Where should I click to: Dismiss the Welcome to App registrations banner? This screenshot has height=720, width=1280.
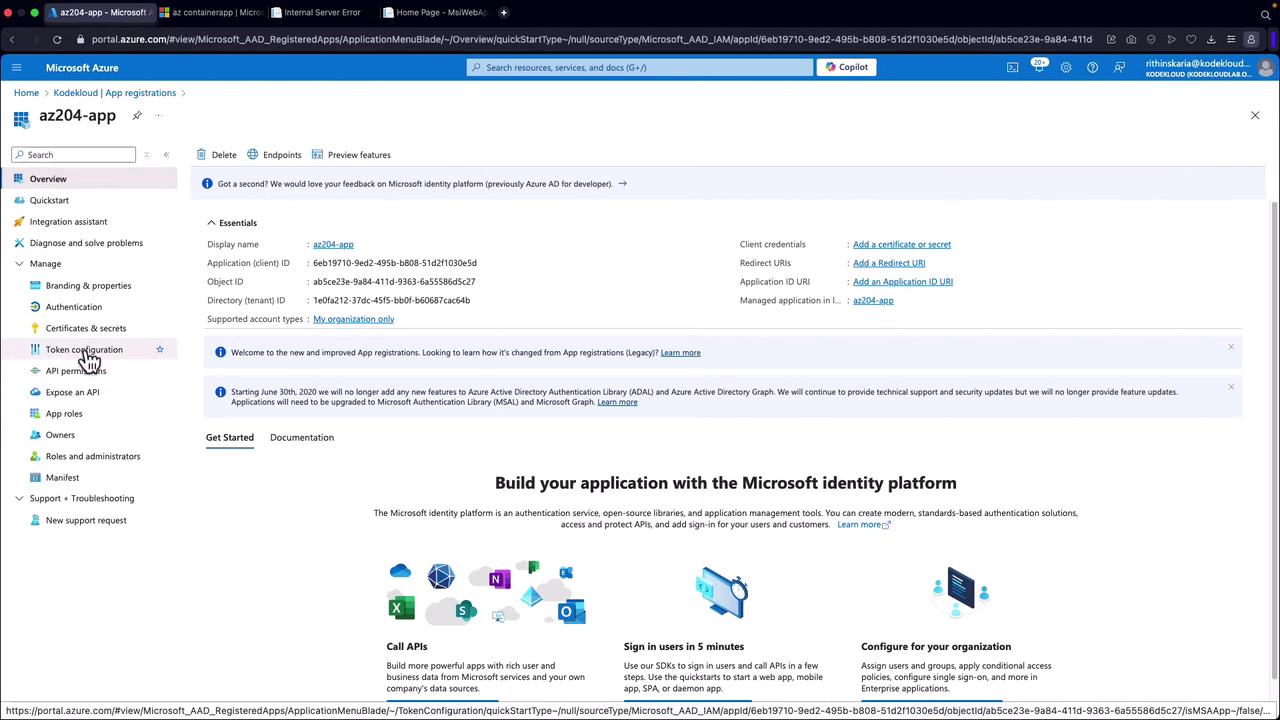1231,347
